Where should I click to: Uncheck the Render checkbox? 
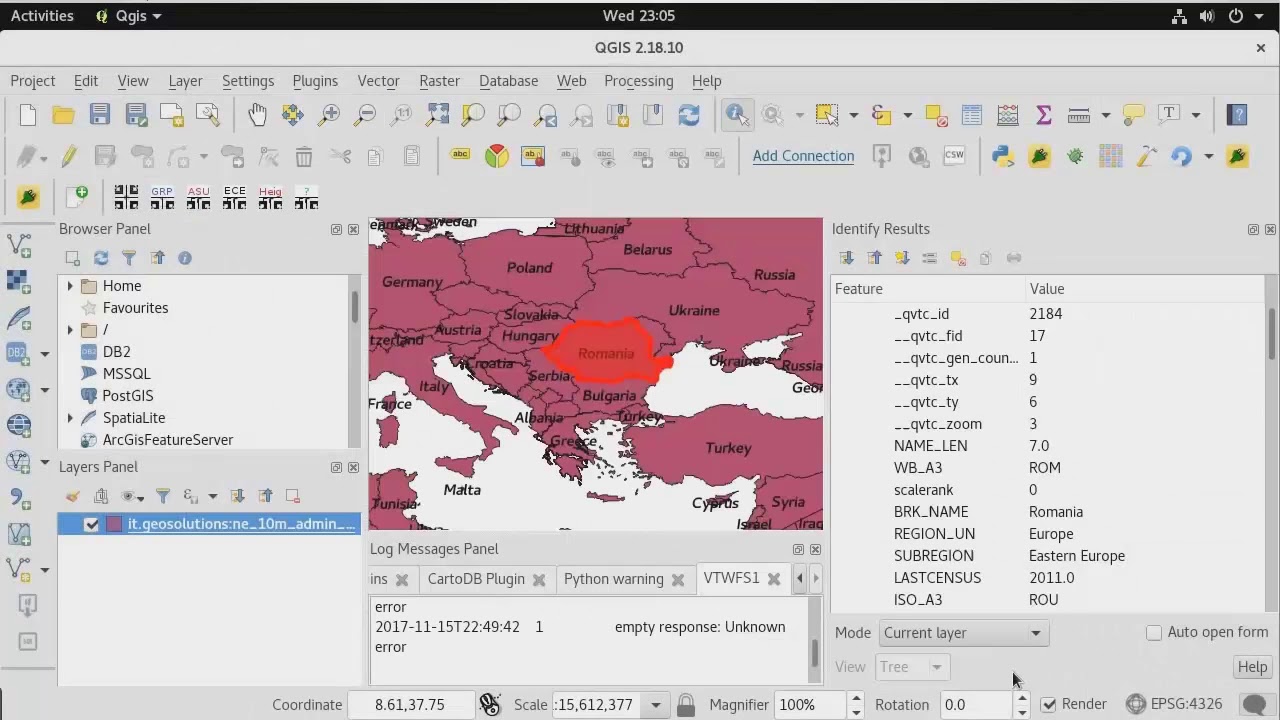pyautogui.click(x=1048, y=704)
